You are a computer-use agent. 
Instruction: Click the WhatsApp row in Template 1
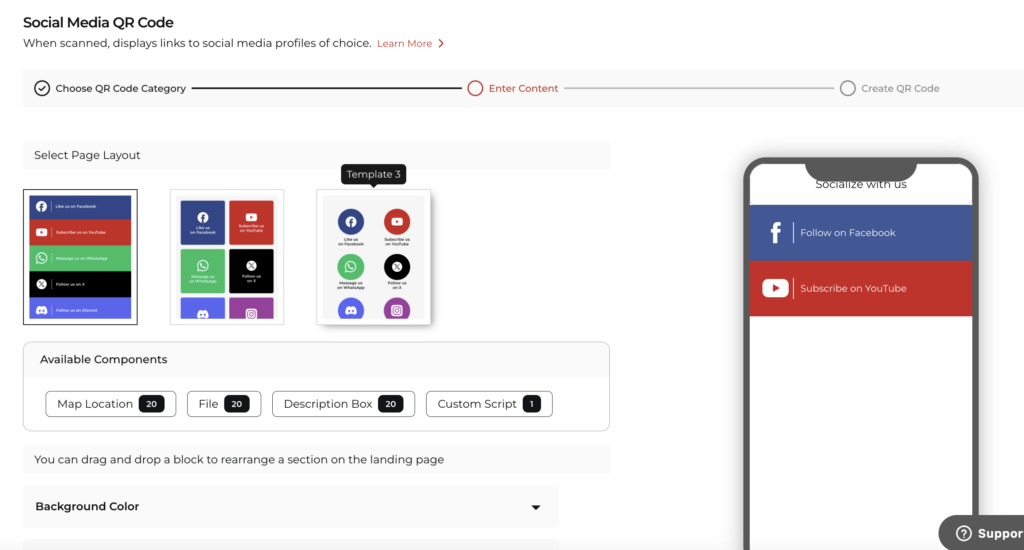80,258
